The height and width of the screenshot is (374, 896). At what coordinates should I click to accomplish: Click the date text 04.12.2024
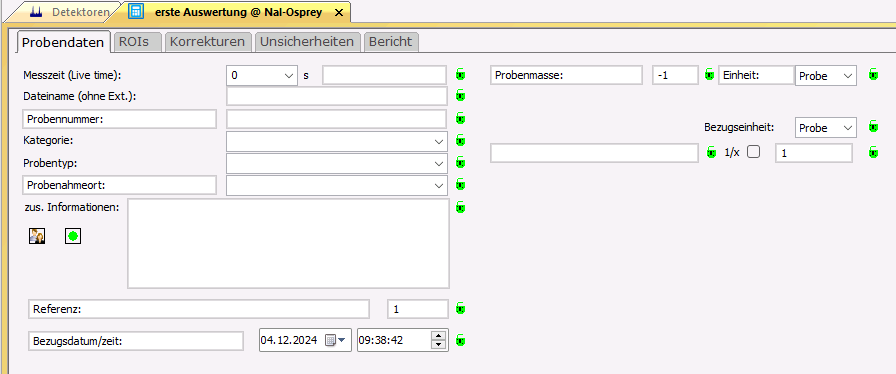pyautogui.click(x=289, y=340)
